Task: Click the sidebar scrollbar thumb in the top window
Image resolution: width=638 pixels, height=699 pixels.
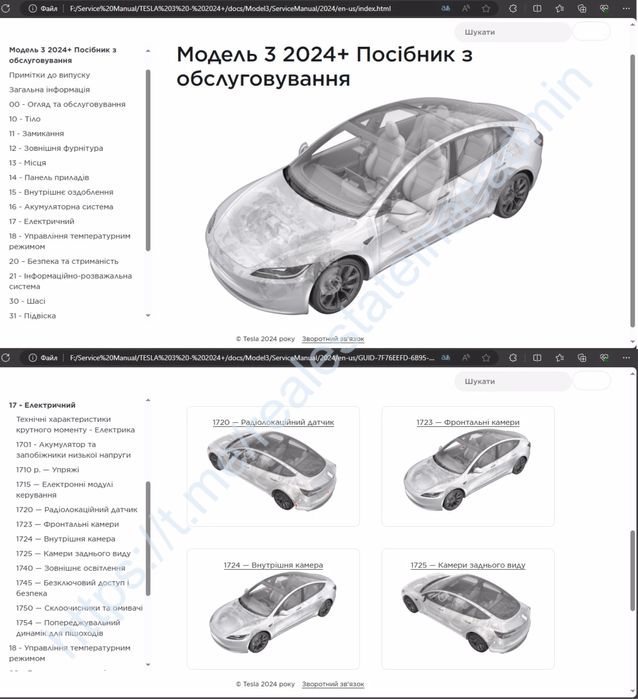Action: point(148,160)
